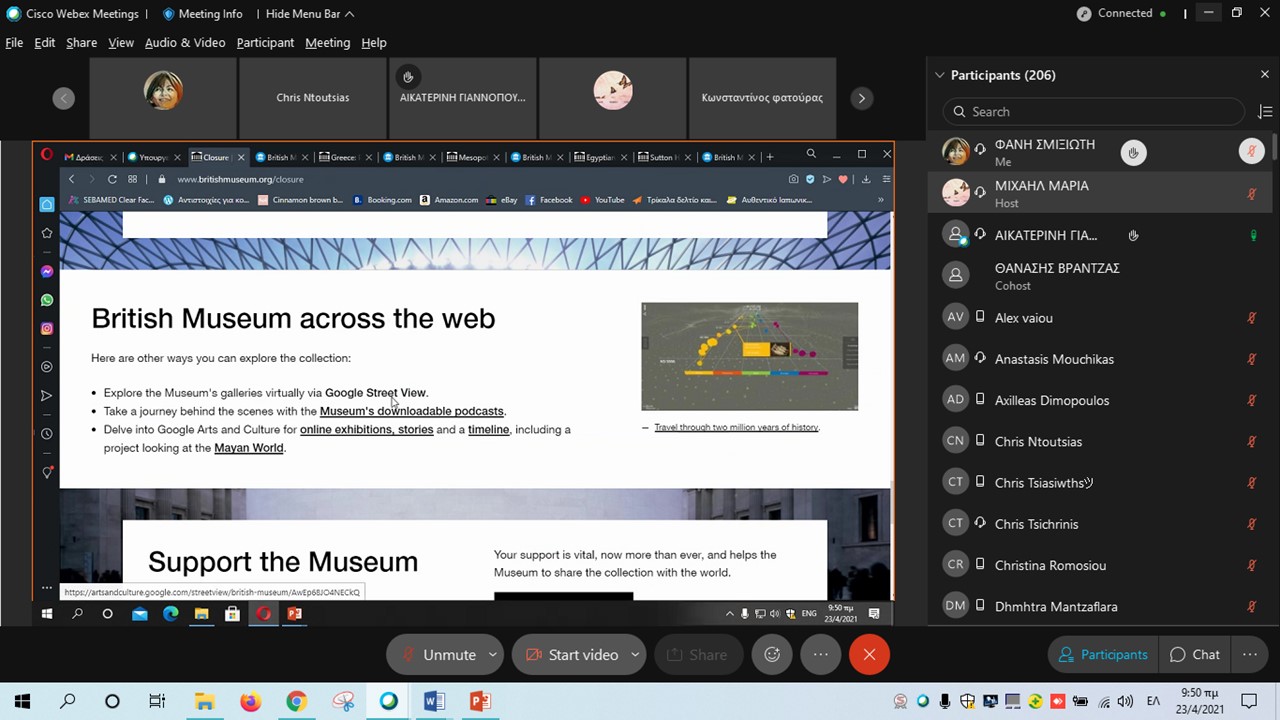The height and width of the screenshot is (720, 1280).
Task: Click the Instagram icon in Opera sidebar
Action: click(47, 328)
